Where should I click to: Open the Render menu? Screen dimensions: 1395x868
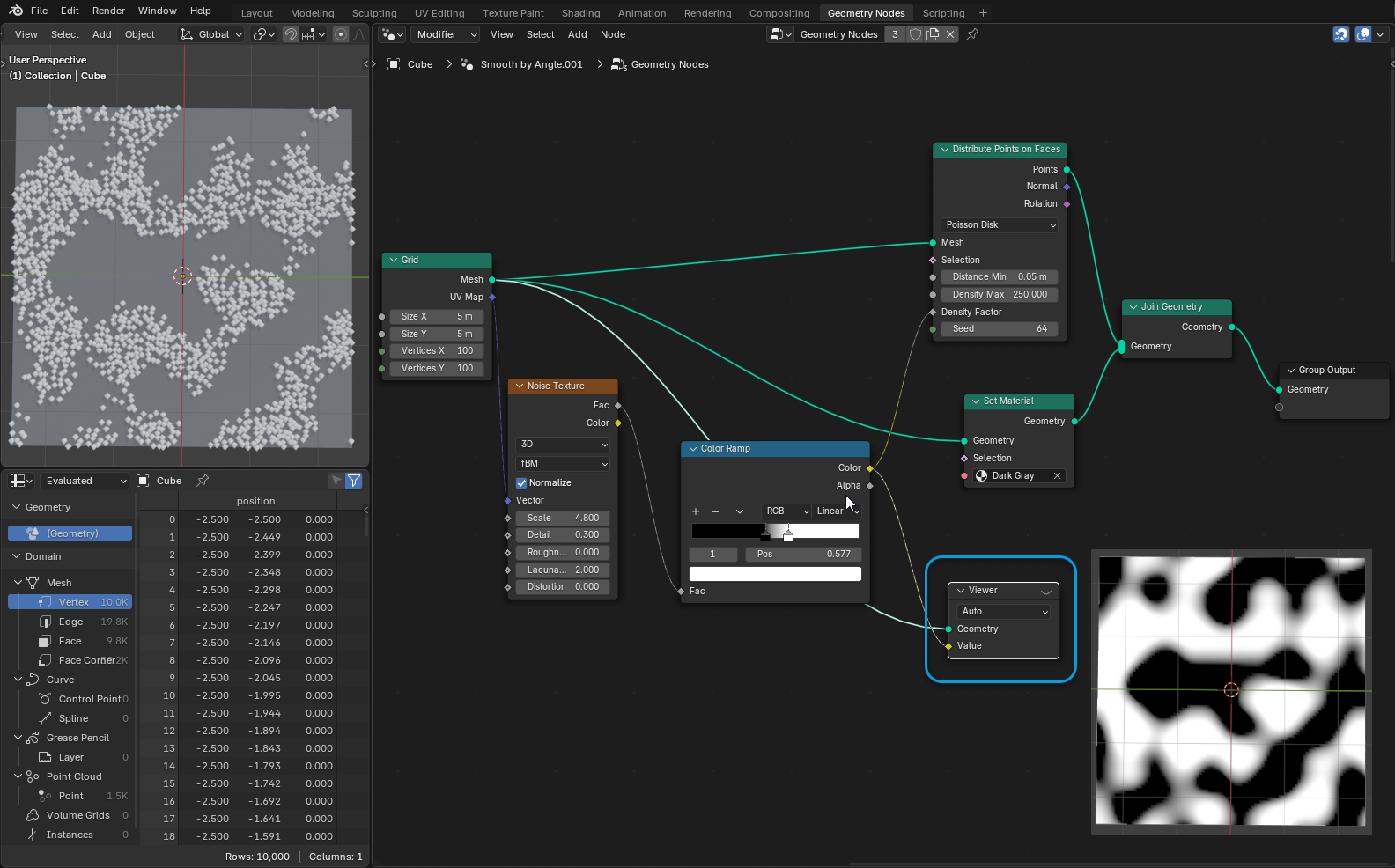[x=108, y=11]
